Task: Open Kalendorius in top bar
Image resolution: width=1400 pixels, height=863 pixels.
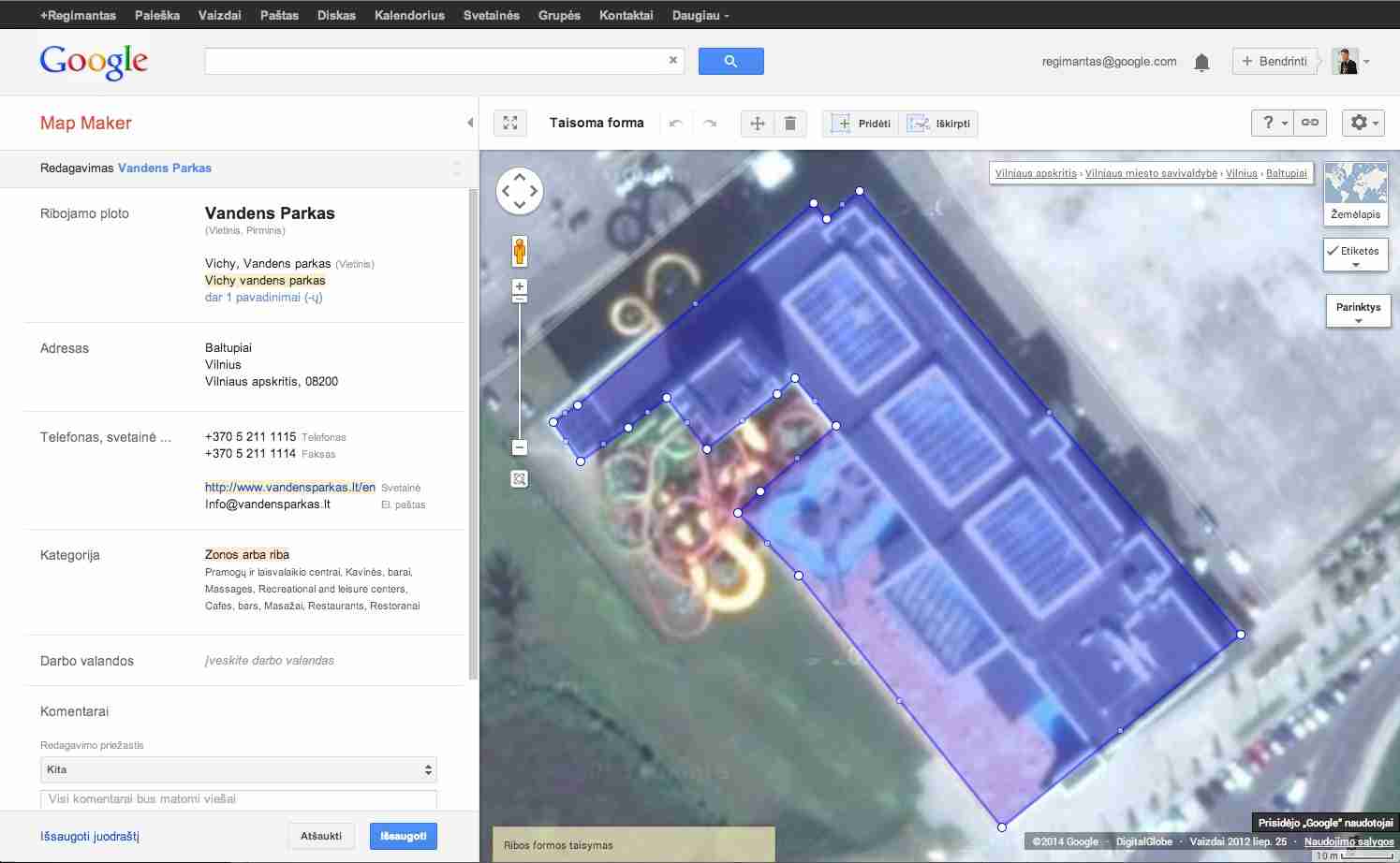Action: [x=409, y=15]
